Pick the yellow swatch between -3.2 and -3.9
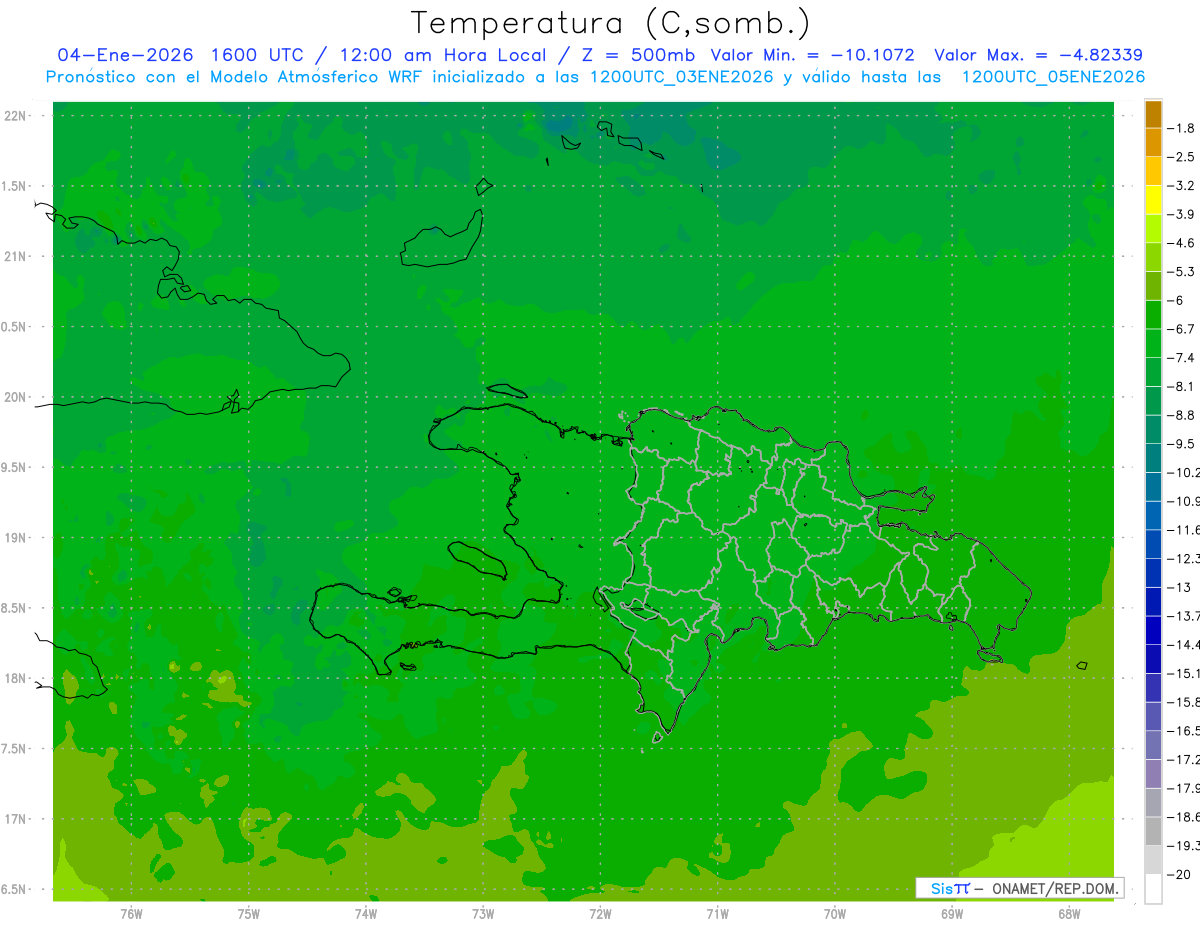The width and height of the screenshot is (1200, 927). click(1153, 200)
